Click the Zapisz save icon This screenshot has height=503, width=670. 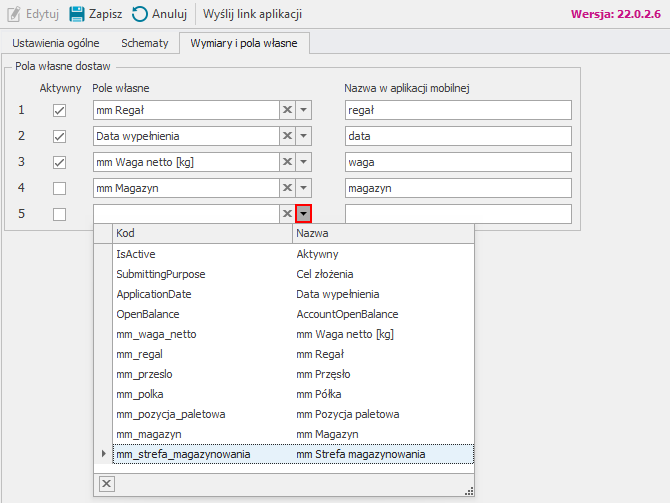pyautogui.click(x=77, y=14)
